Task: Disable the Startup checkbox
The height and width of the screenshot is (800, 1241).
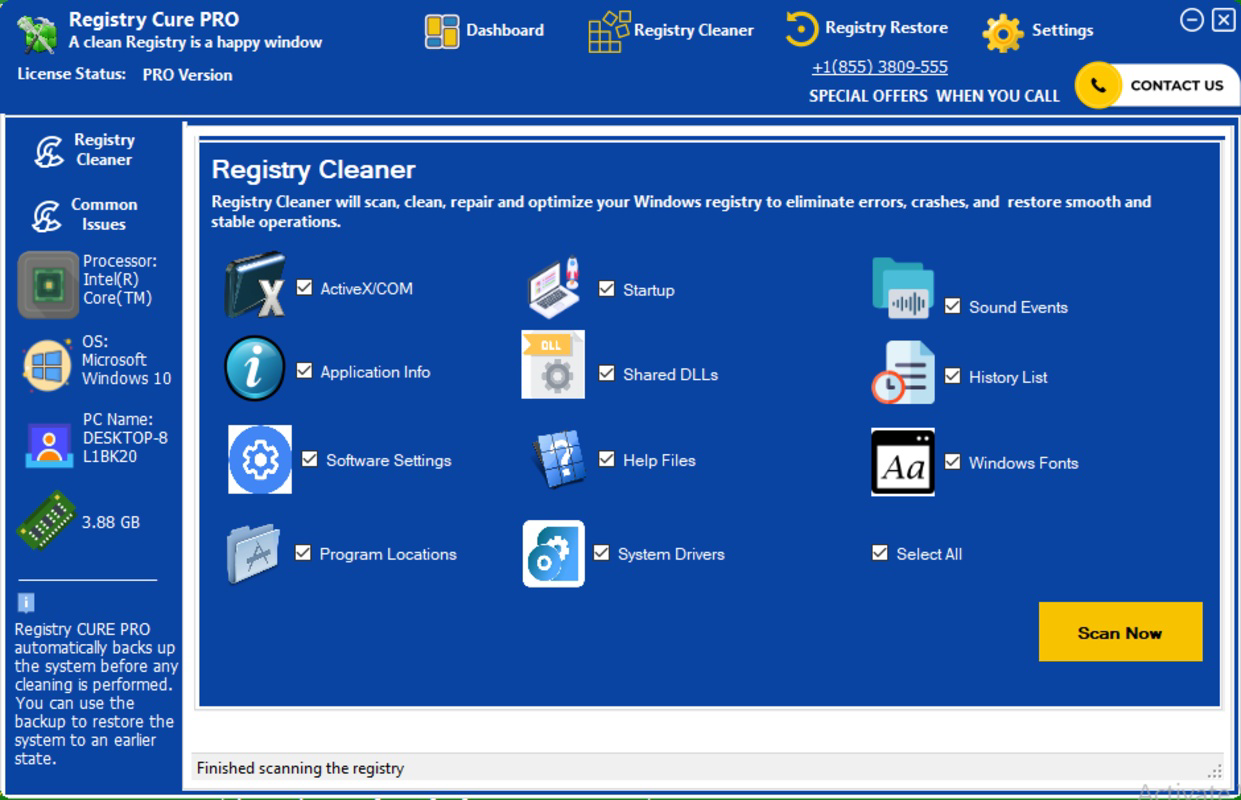Action: click(606, 289)
